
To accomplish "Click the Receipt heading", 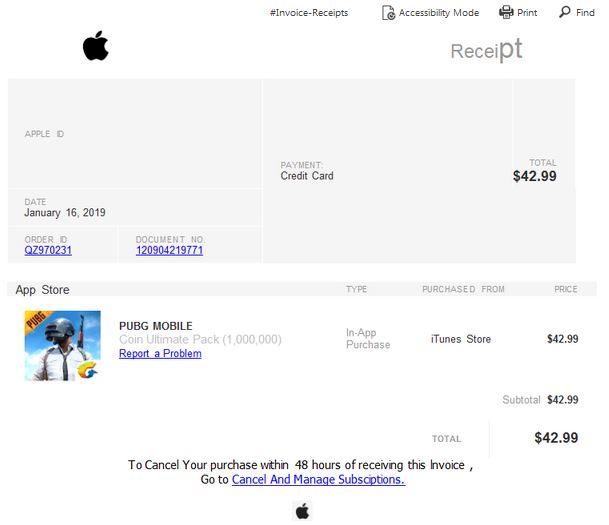I will pos(486,50).
